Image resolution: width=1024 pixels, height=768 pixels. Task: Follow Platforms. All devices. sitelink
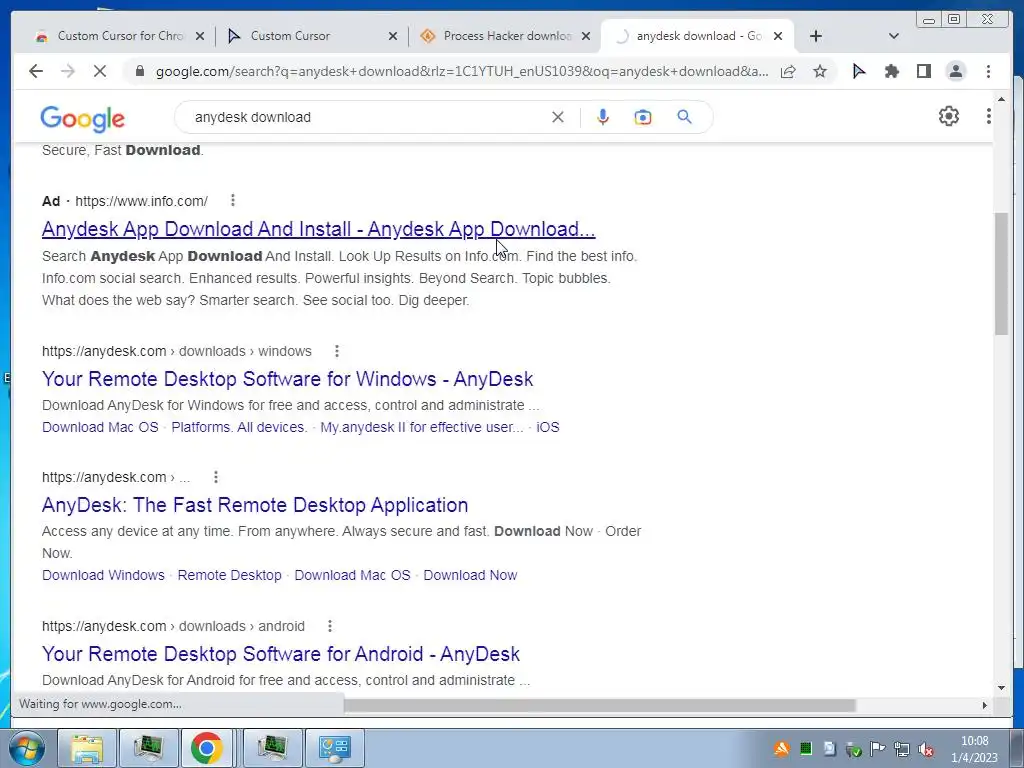[239, 427]
